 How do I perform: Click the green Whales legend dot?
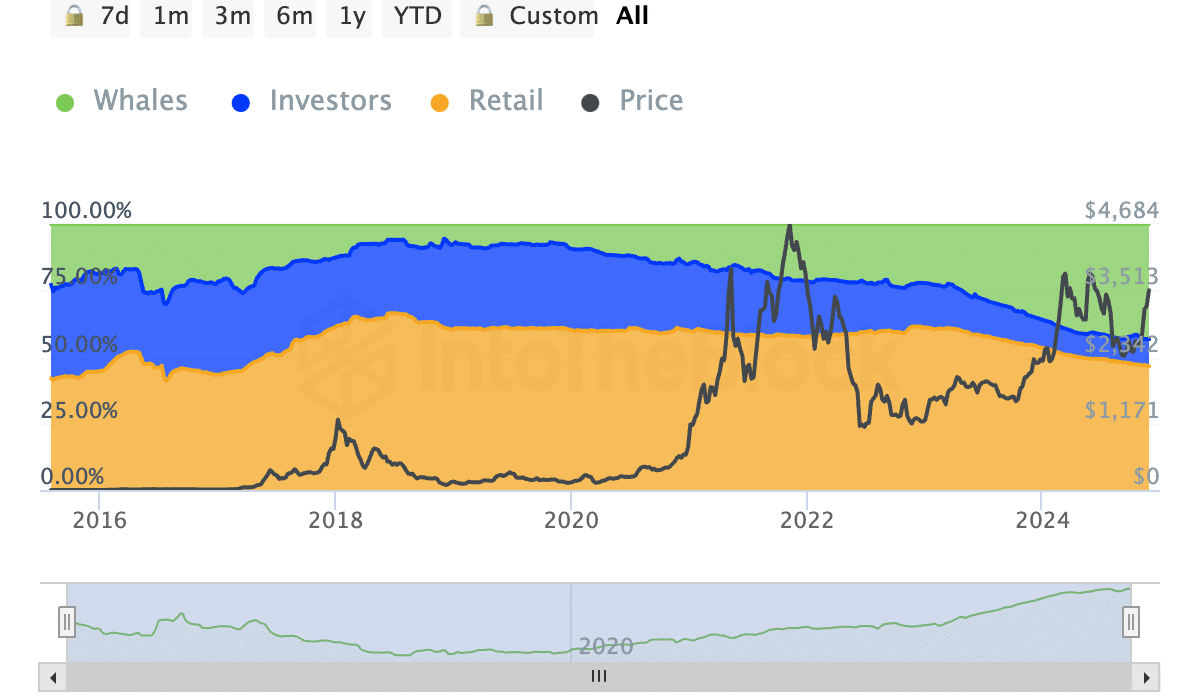(x=65, y=102)
